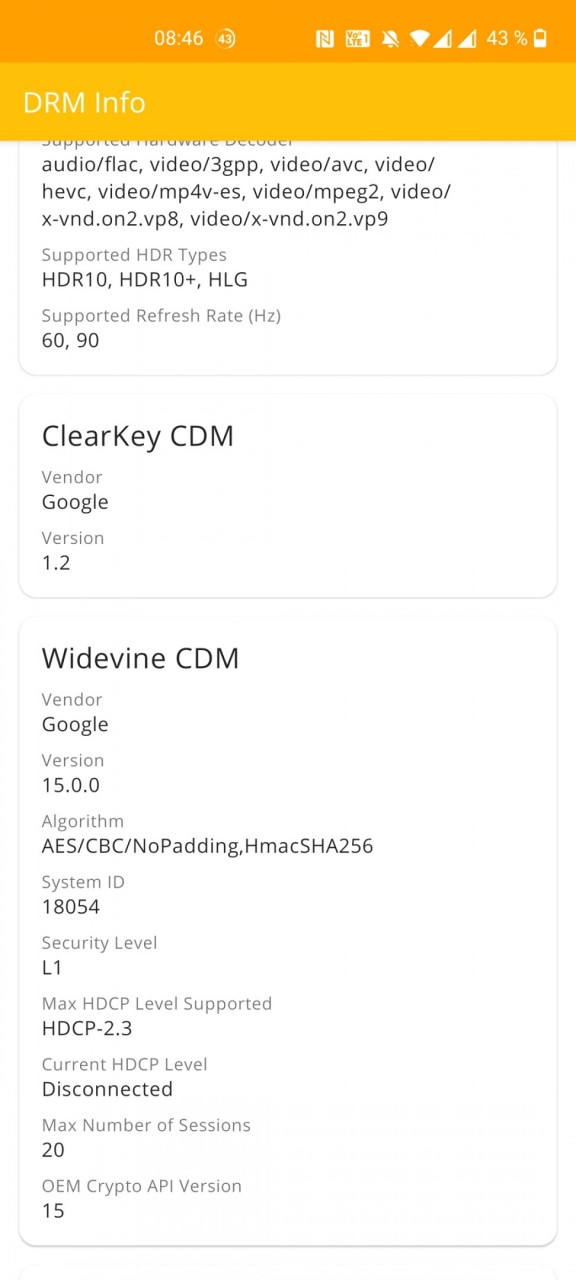Tap Max HDCP Level HDCP-2.3 value
Screen dimensions: 576x1280
[x=157, y=1016]
